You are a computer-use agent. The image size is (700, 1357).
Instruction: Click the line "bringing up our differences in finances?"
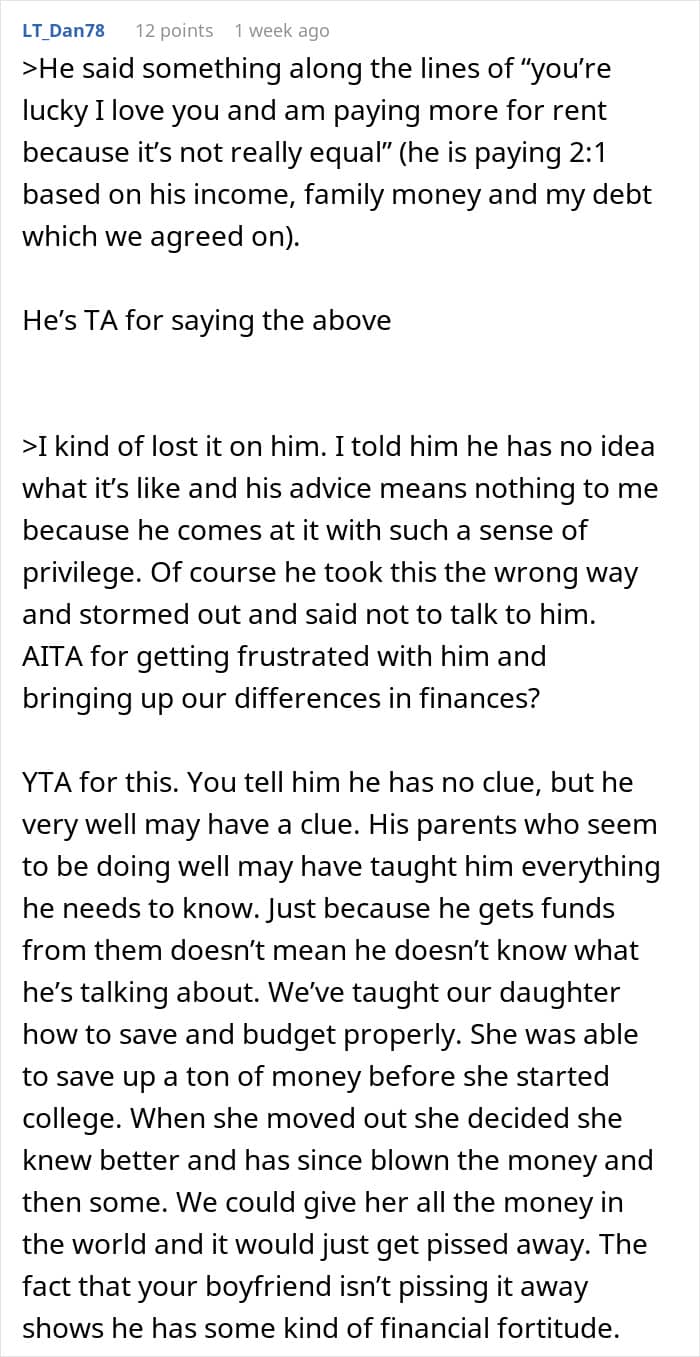point(281,699)
